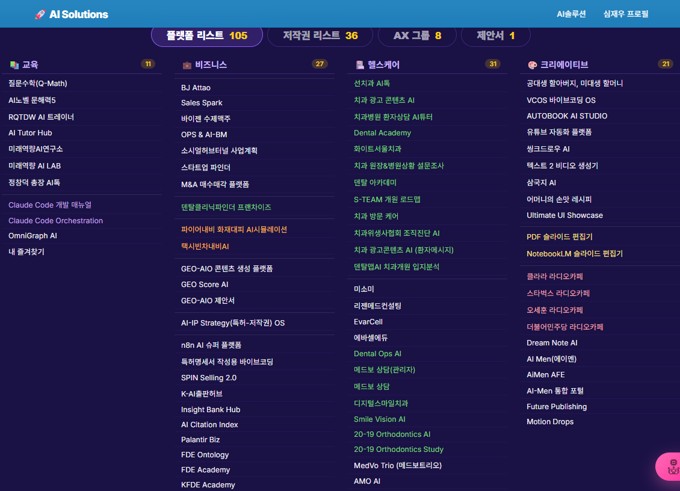Click the 교육 category books icon
The height and width of the screenshot is (491, 680).
pyautogui.click(x=14, y=65)
